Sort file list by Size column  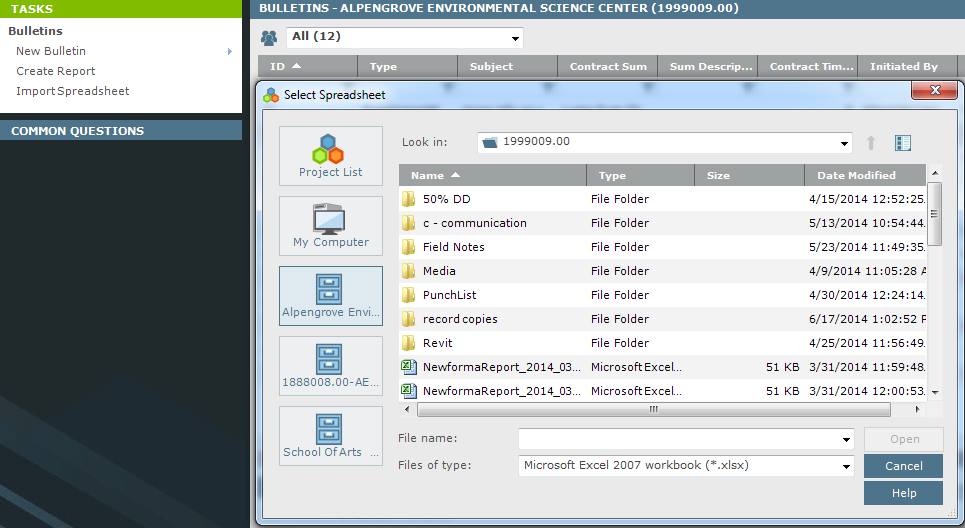(x=750, y=175)
